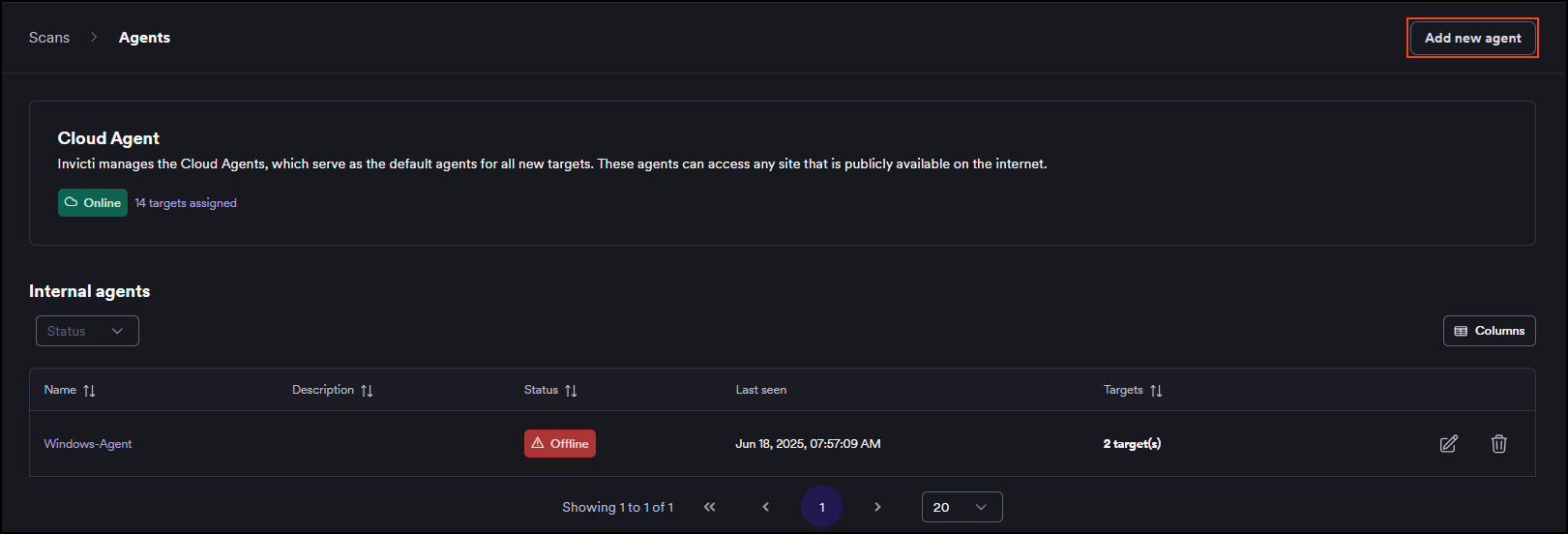Click the Offline status badge
The image size is (1568, 534).
[560, 444]
